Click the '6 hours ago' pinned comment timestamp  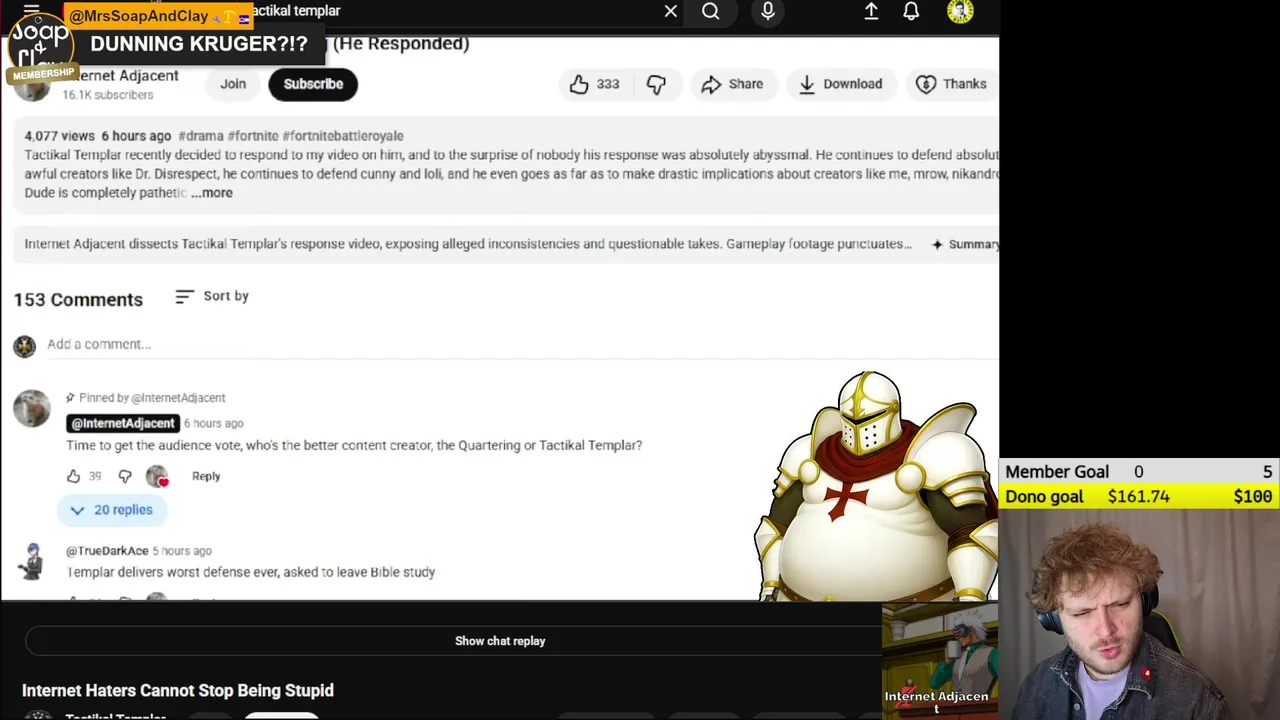213,423
